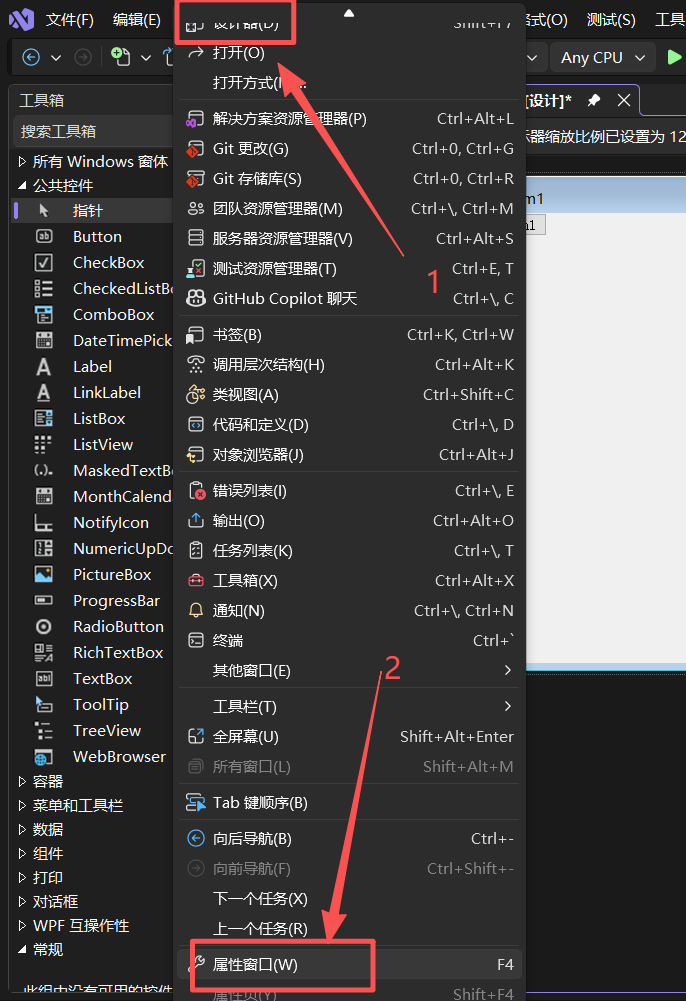Expand the 菜单和工具栏 toolbox group
Image resolution: width=686 pixels, height=1001 pixels.
click(x=22, y=806)
